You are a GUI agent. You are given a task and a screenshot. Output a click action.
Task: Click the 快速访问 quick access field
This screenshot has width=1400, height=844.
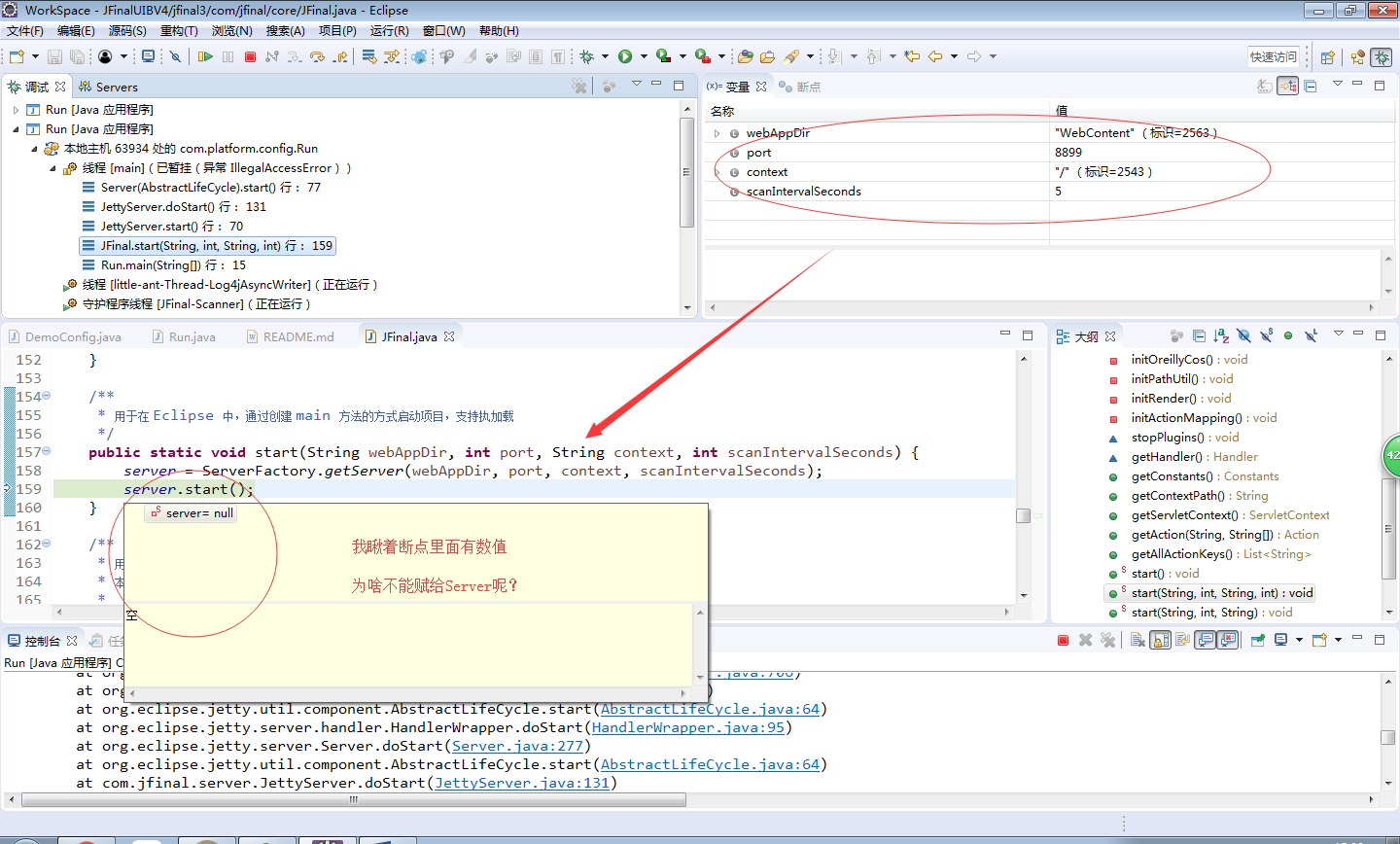click(x=1274, y=57)
